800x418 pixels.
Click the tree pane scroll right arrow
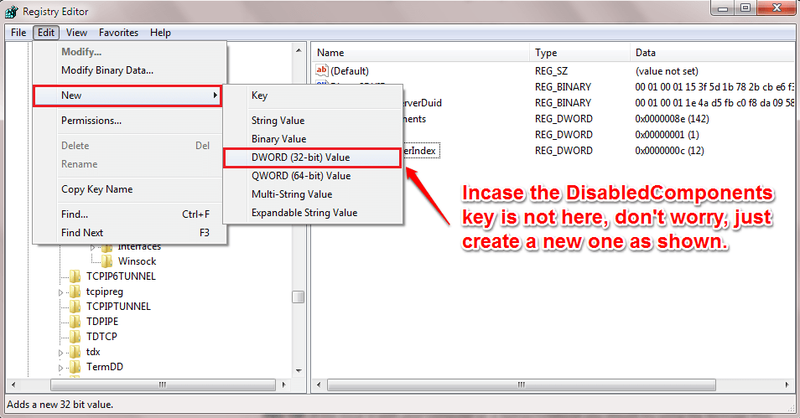pyautogui.click(x=284, y=385)
